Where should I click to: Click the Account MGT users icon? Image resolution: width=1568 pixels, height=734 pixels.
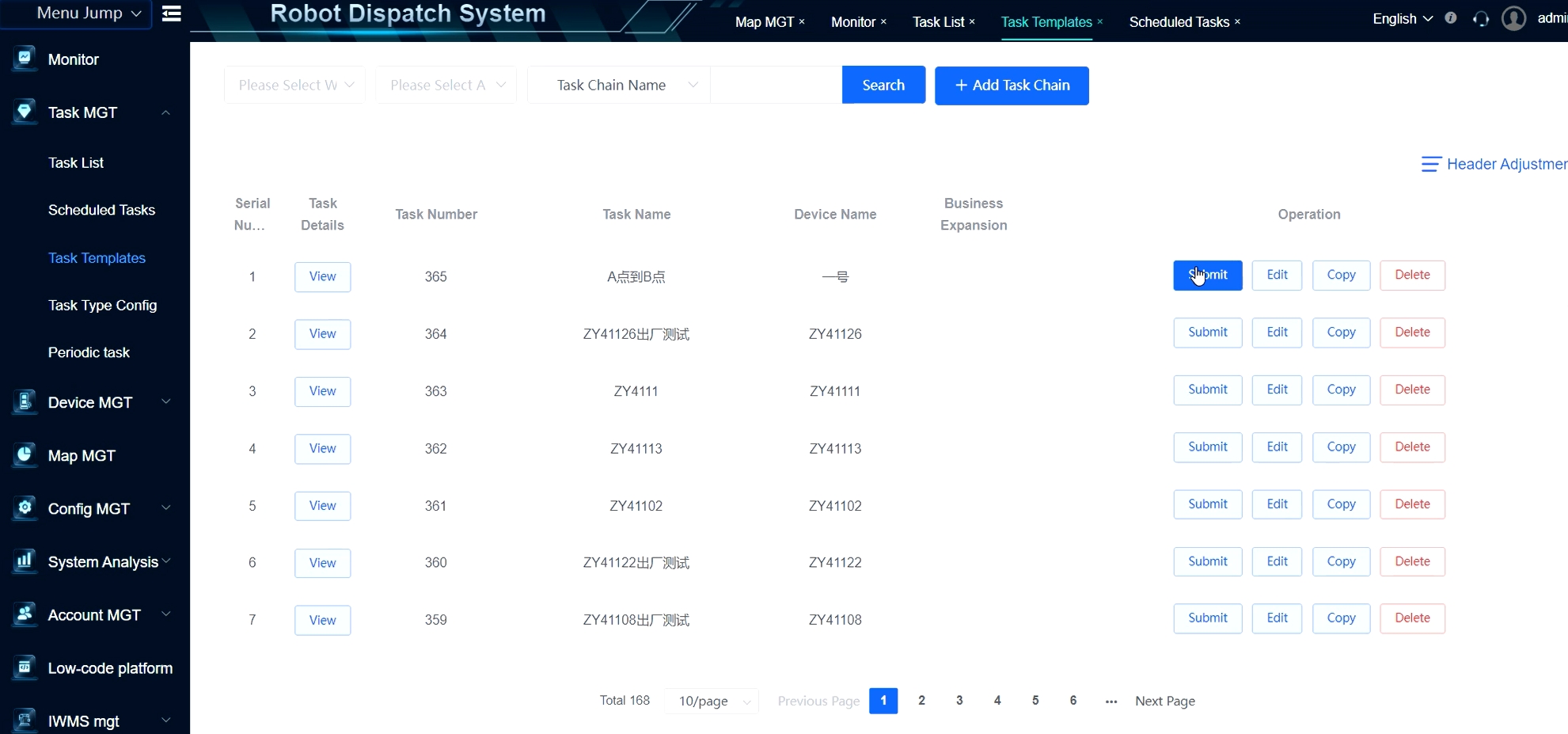[25, 614]
